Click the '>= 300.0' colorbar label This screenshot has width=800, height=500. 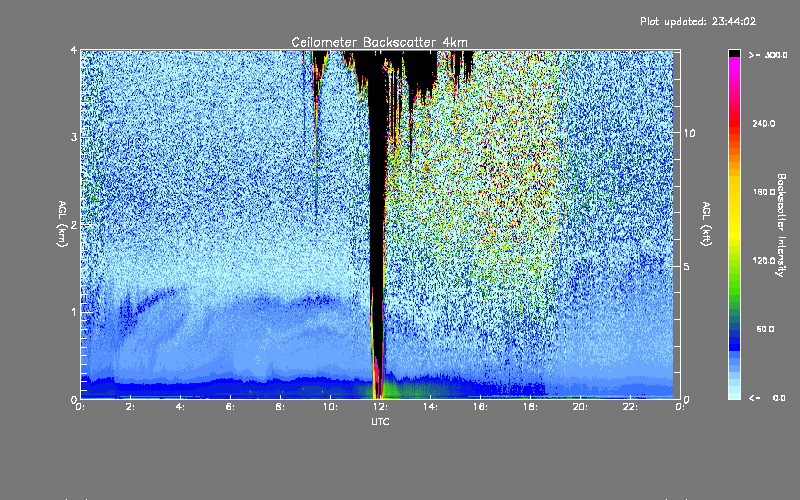click(768, 55)
